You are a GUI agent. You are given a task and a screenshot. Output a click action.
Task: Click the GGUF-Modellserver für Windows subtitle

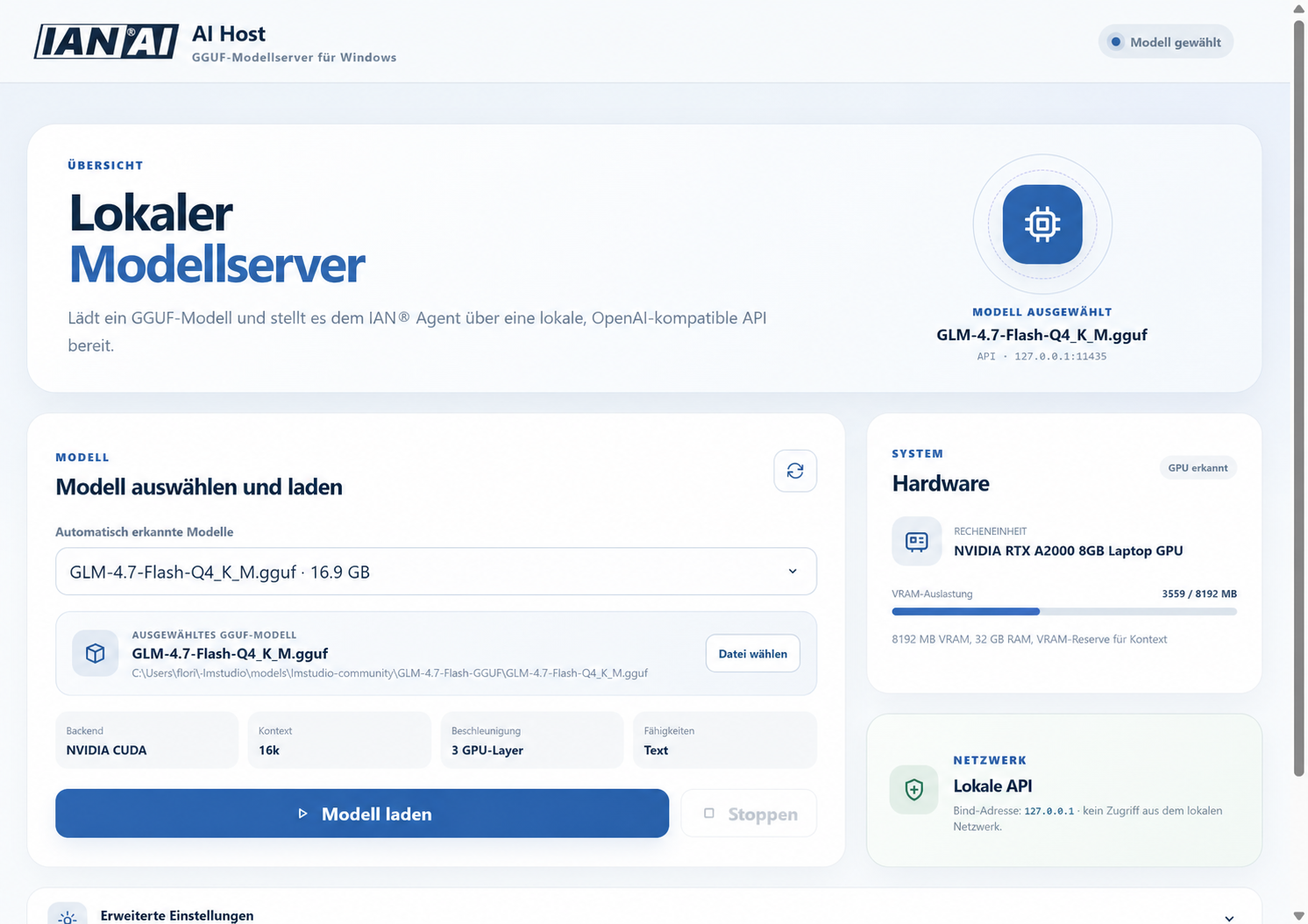coord(295,57)
